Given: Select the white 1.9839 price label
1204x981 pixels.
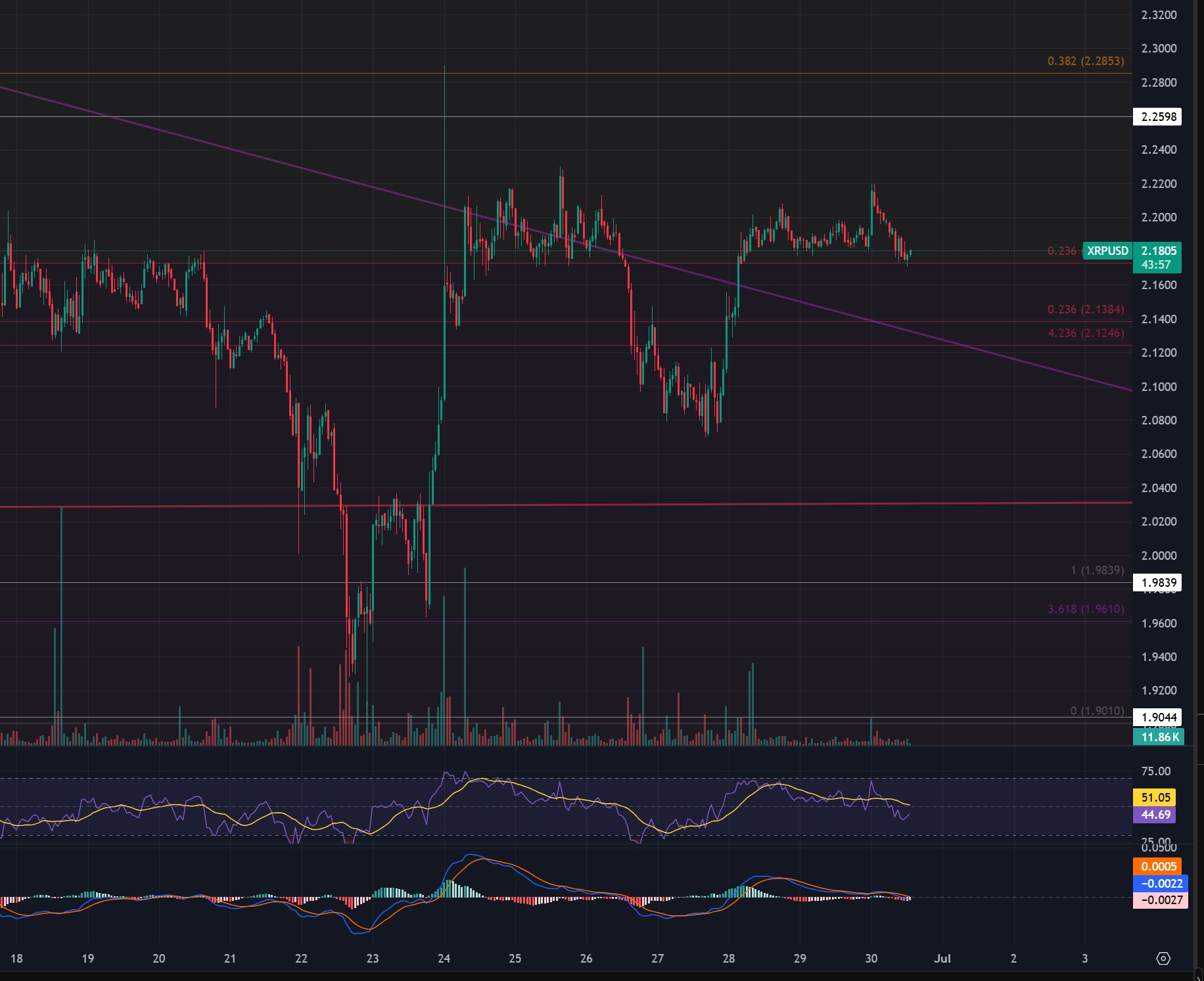Looking at the screenshot, I should point(1157,583).
